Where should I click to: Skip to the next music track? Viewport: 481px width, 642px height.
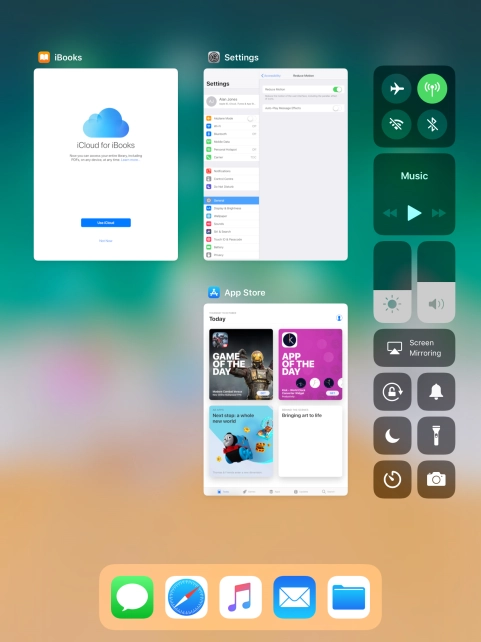click(438, 213)
